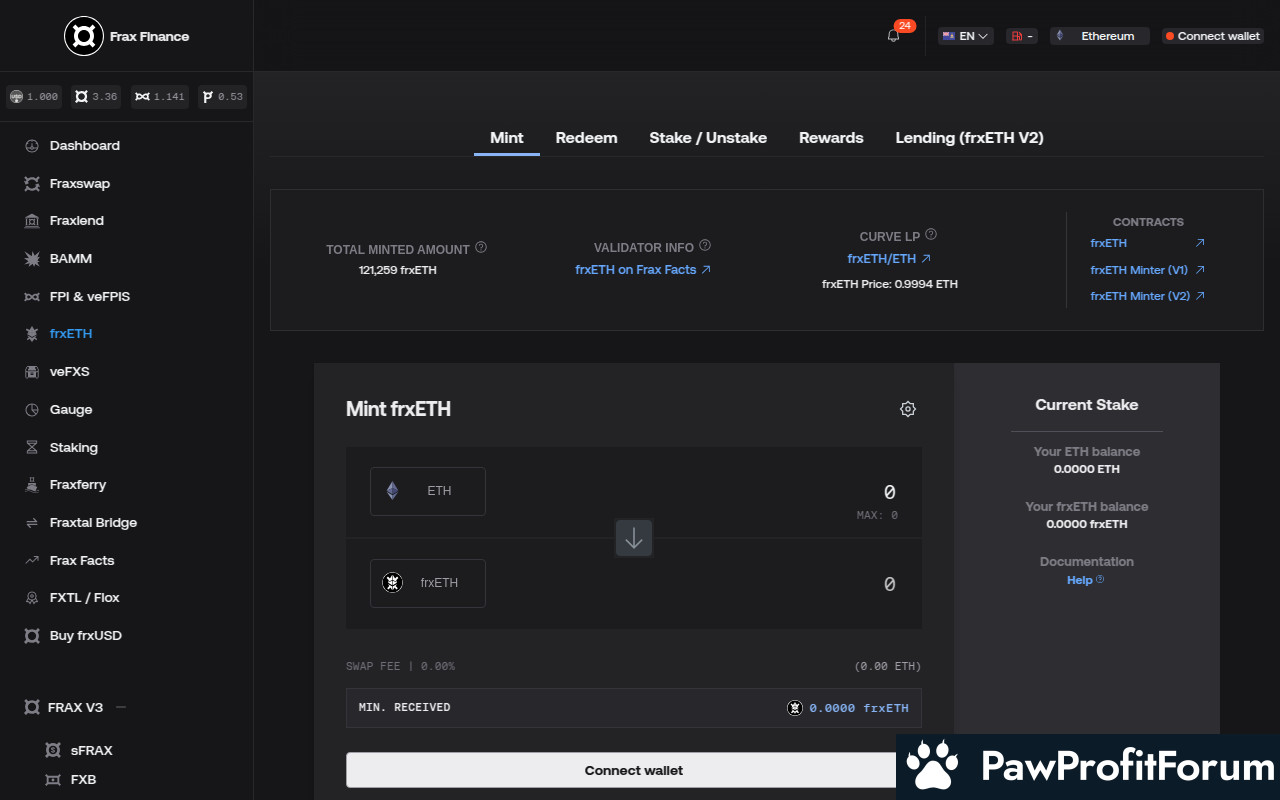Open the frxETH Minter (V2) link
Screen dimensions: 1280x800
1147,296
